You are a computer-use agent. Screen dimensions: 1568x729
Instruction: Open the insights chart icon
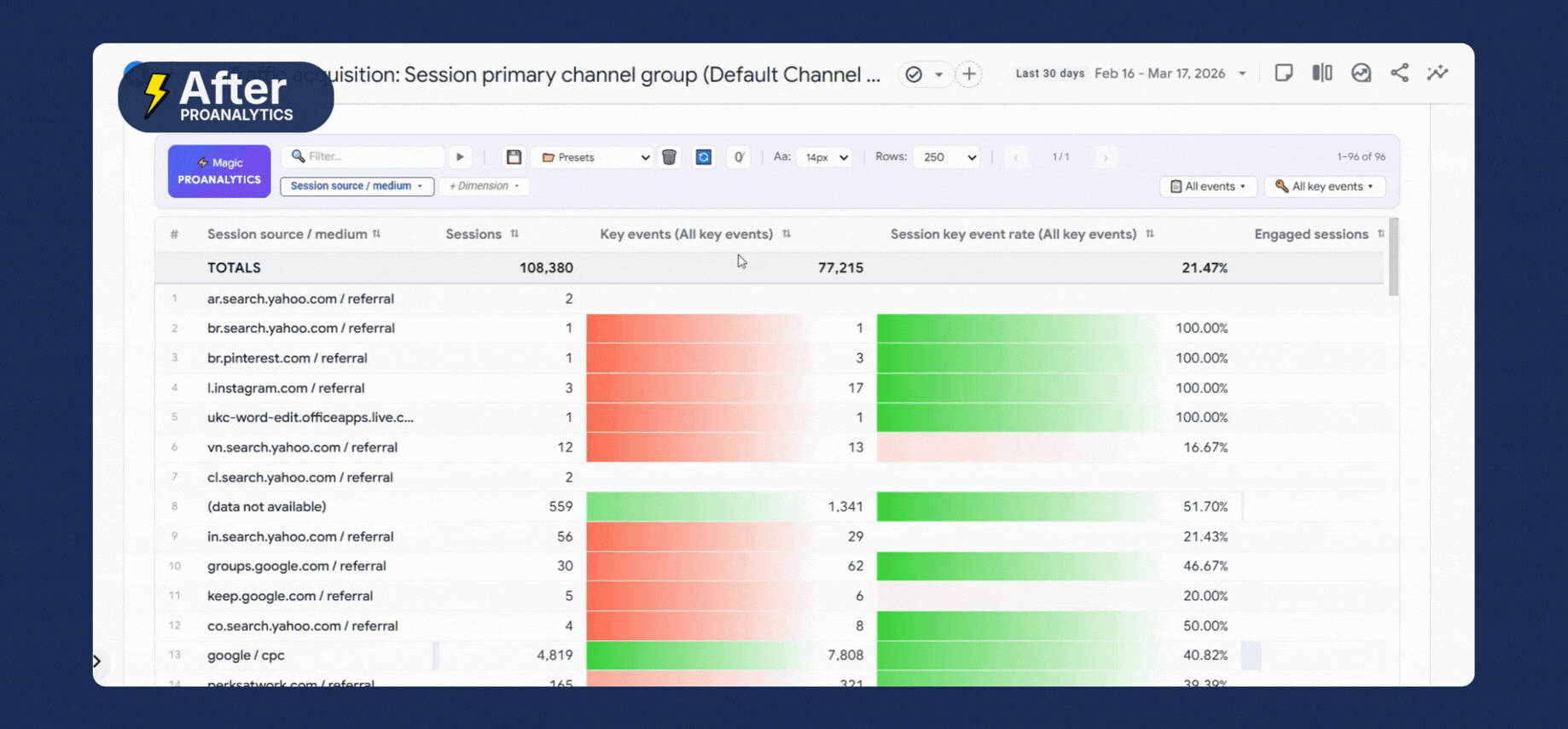pos(1361,73)
